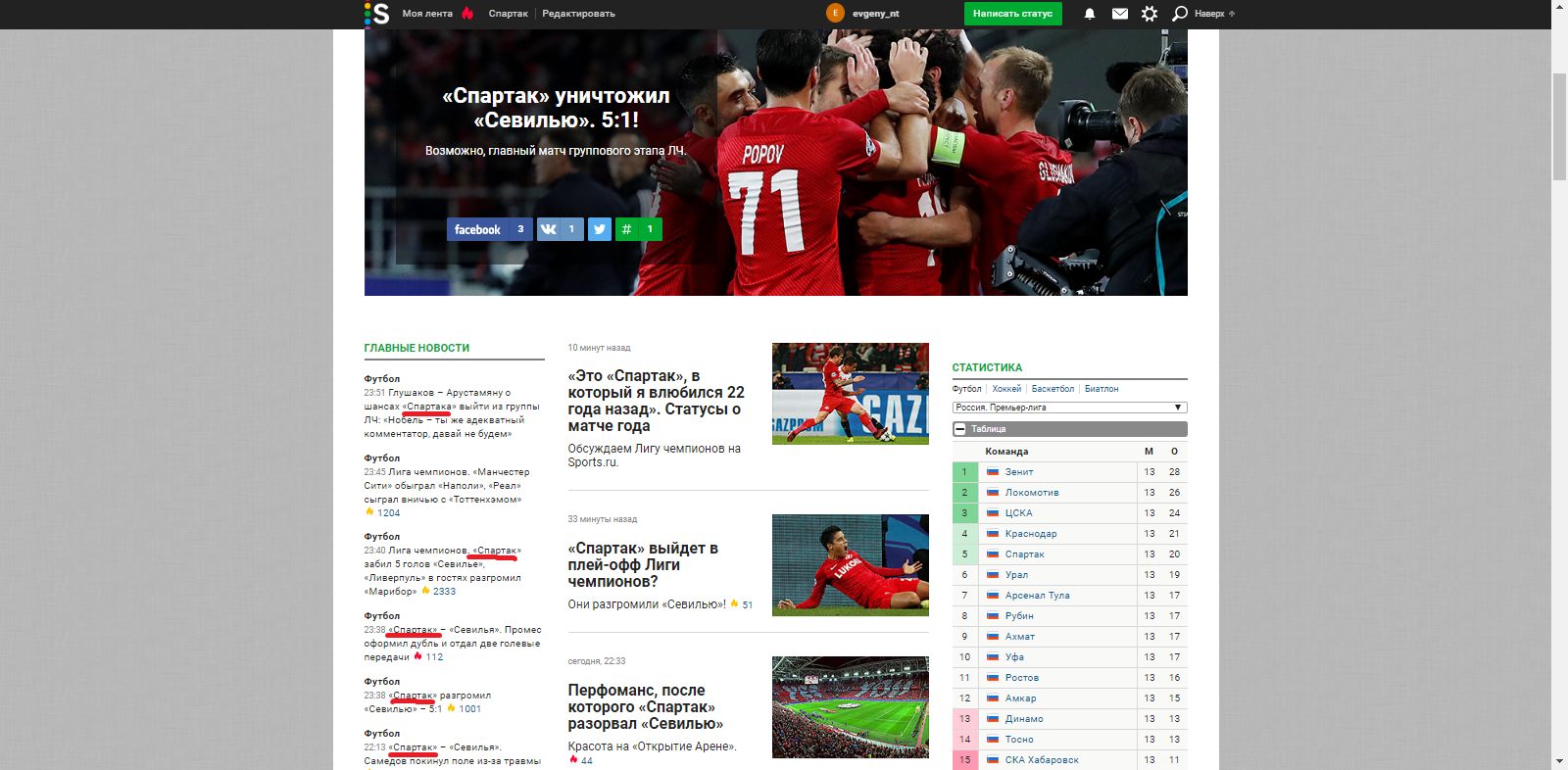Viewport: 1568px width, 770px height.
Task: Open the 22:13 Самедов покинул поле news
Action: 452,753
